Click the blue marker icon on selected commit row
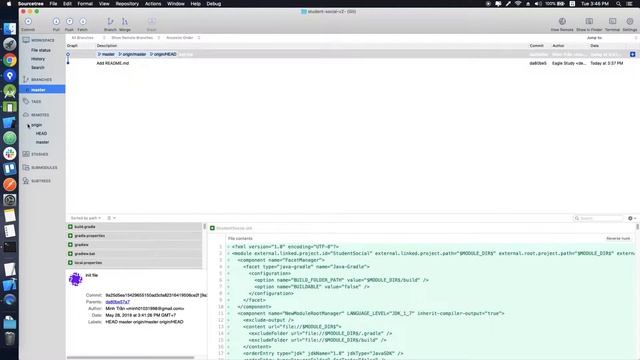Screen dimensions: 640x360 [x=632, y=54]
